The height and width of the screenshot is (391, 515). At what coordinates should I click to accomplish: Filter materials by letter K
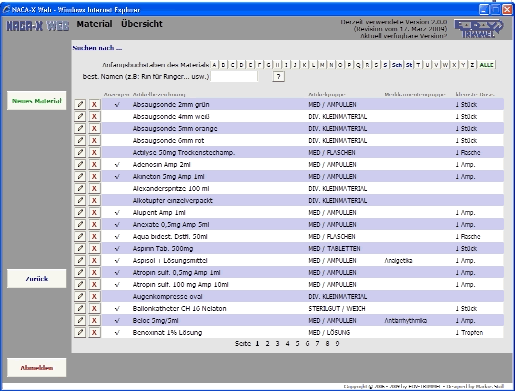coord(304,65)
